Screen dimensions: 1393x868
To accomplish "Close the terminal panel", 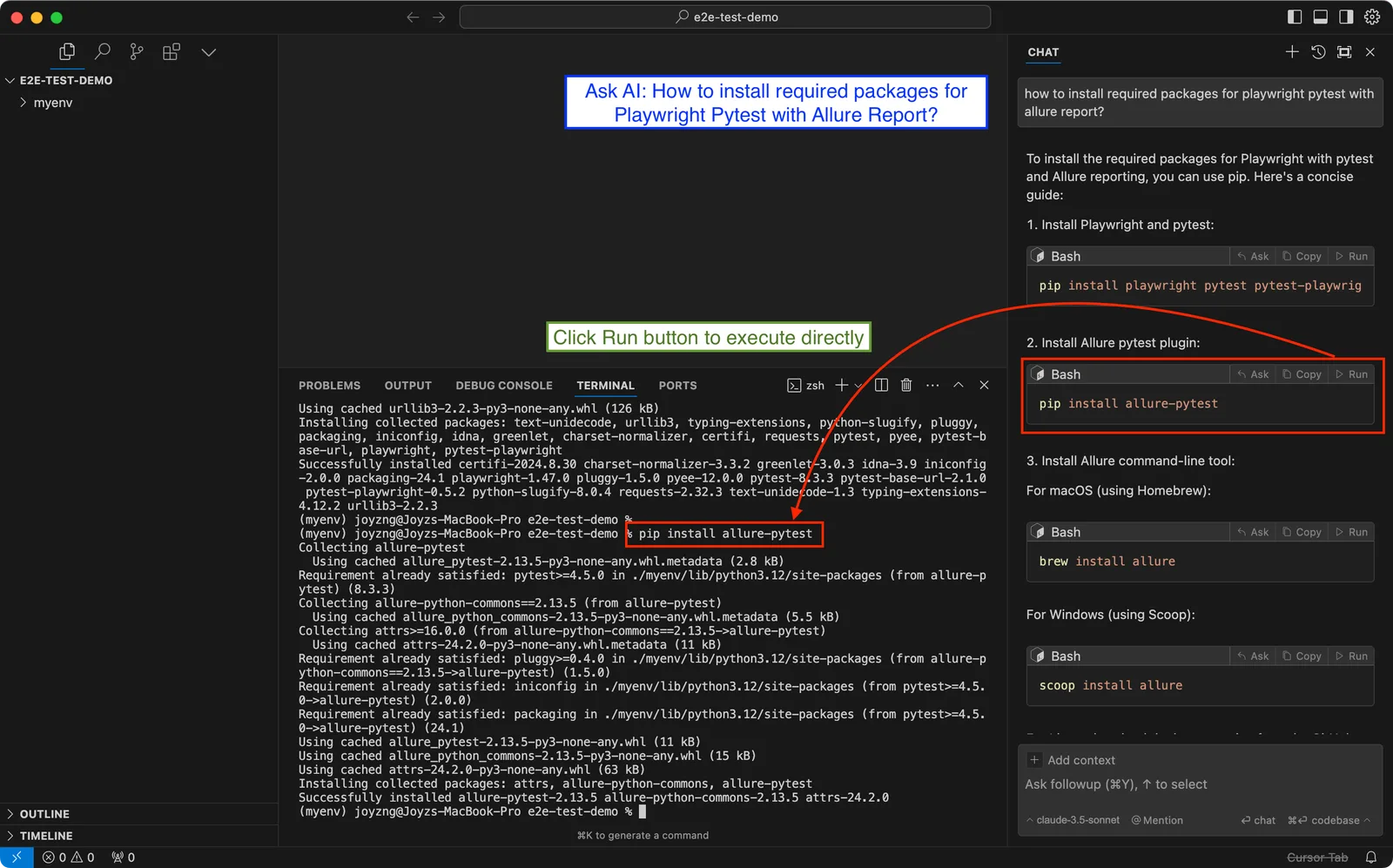I will (x=985, y=385).
